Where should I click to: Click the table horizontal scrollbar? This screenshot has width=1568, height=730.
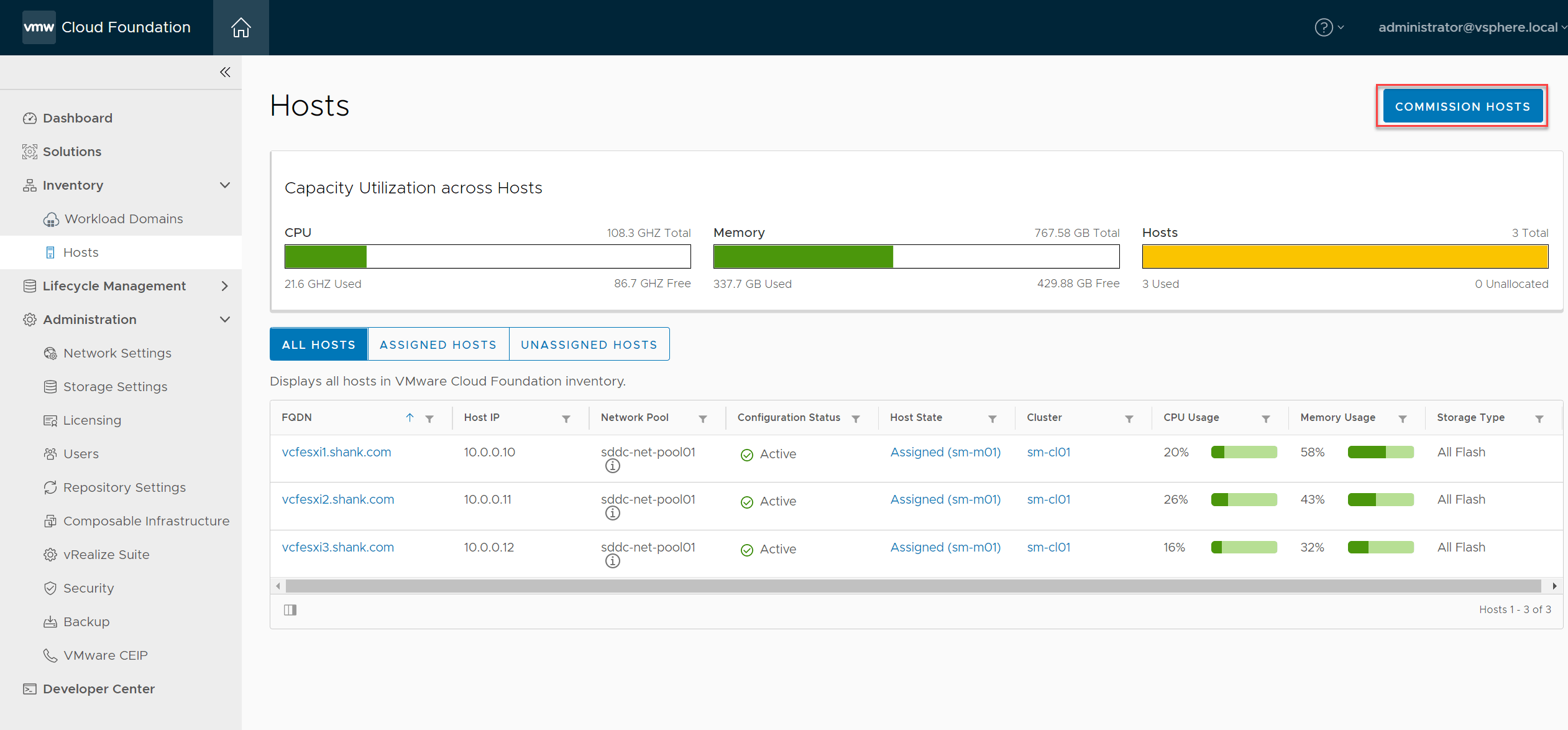pos(913,586)
